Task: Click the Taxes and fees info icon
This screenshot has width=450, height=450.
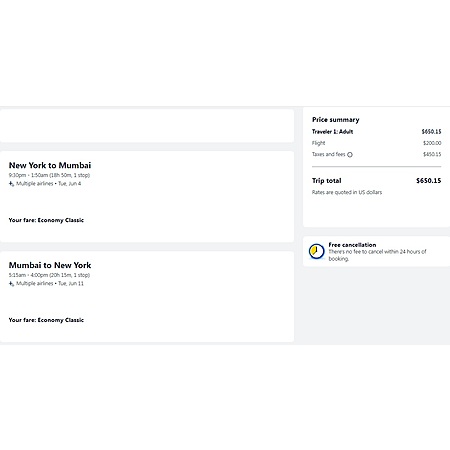Action: click(x=350, y=155)
